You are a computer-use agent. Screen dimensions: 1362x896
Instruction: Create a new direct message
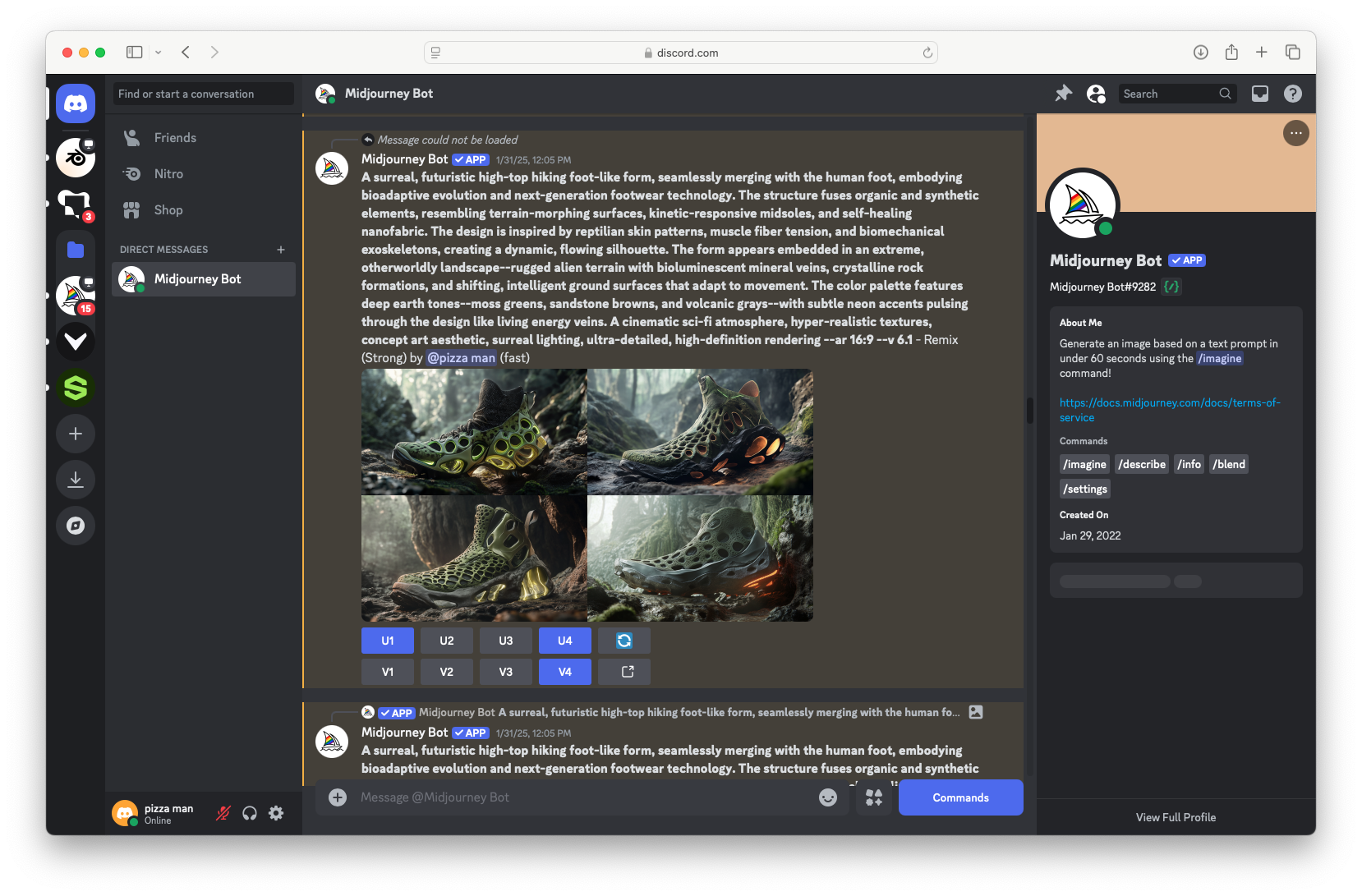(x=281, y=250)
